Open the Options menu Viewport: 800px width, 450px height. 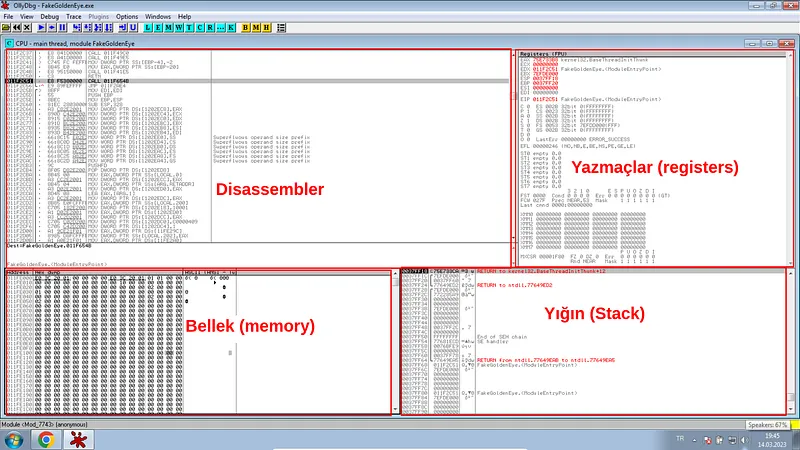tap(127, 16)
